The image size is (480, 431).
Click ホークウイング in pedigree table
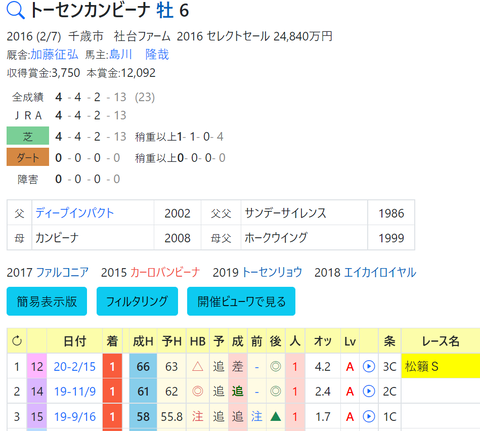[276, 238]
